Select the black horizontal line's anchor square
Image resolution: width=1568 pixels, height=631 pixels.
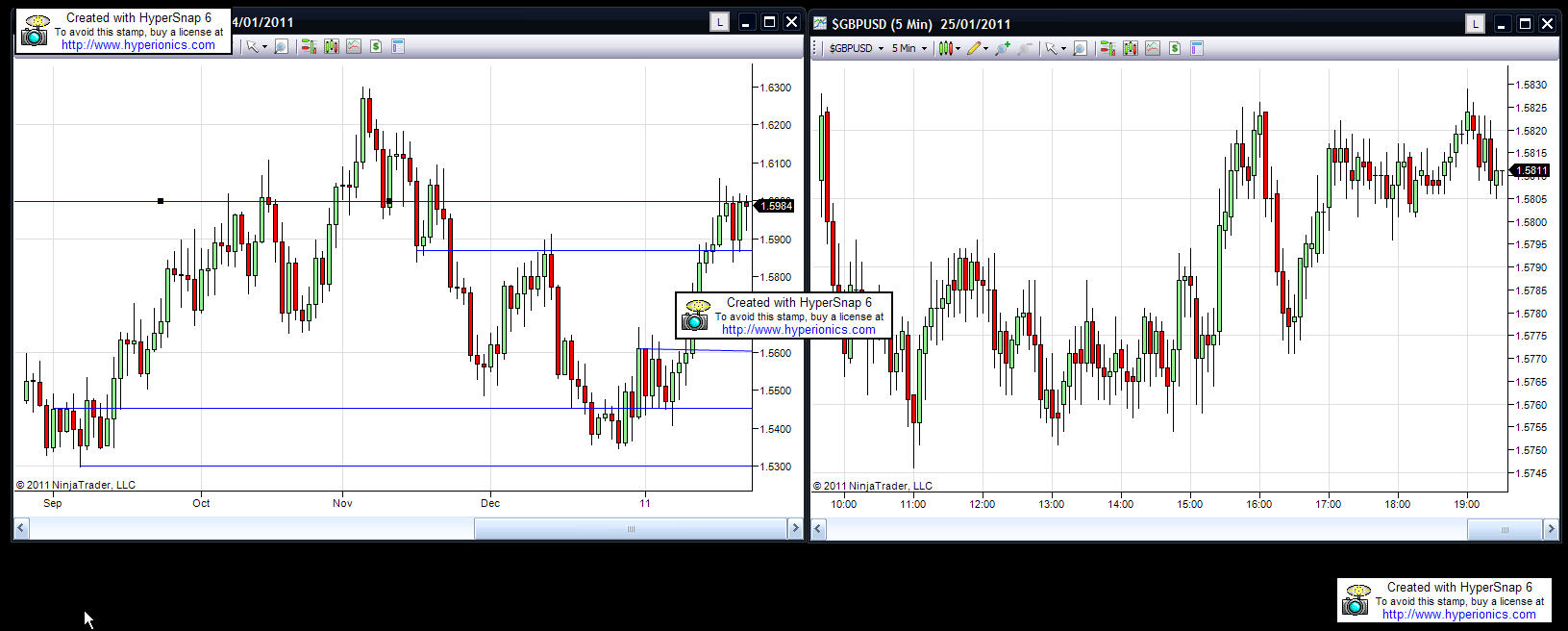[x=161, y=201]
